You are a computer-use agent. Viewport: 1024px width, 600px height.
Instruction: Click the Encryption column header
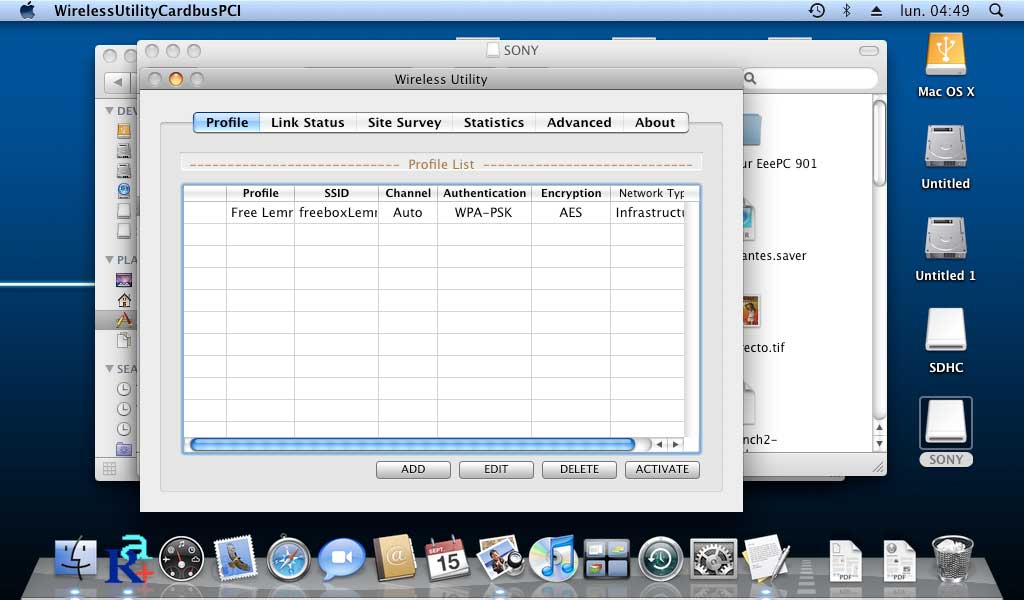571,193
